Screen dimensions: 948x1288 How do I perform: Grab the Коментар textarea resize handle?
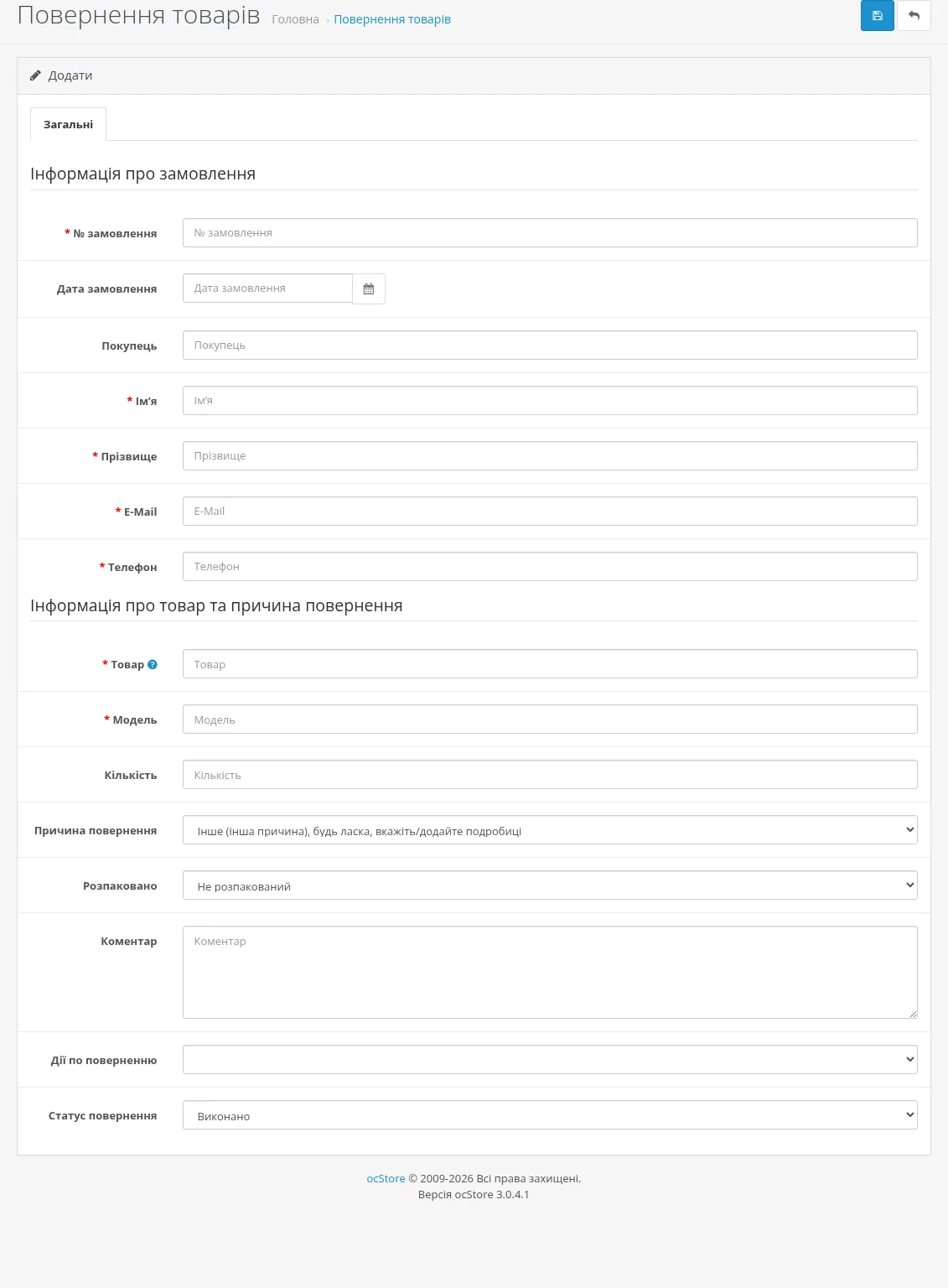[912, 1013]
